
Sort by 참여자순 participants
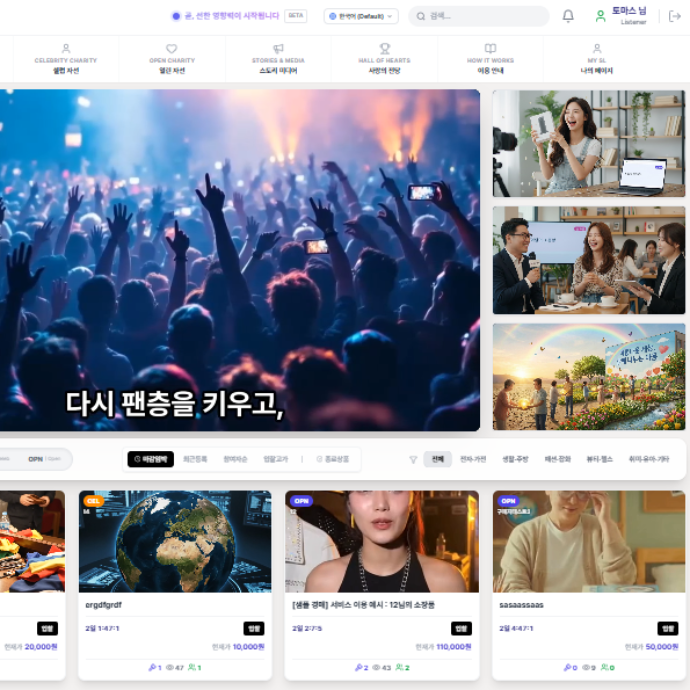235,459
